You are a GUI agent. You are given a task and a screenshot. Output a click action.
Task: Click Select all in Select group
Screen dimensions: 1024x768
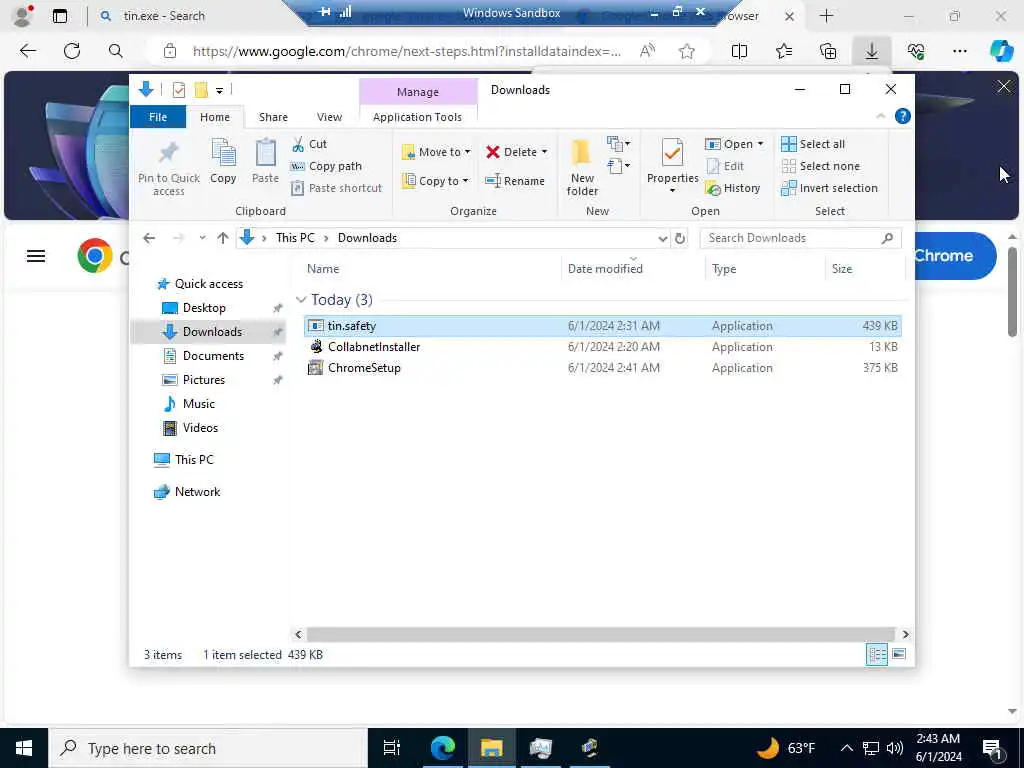813,144
